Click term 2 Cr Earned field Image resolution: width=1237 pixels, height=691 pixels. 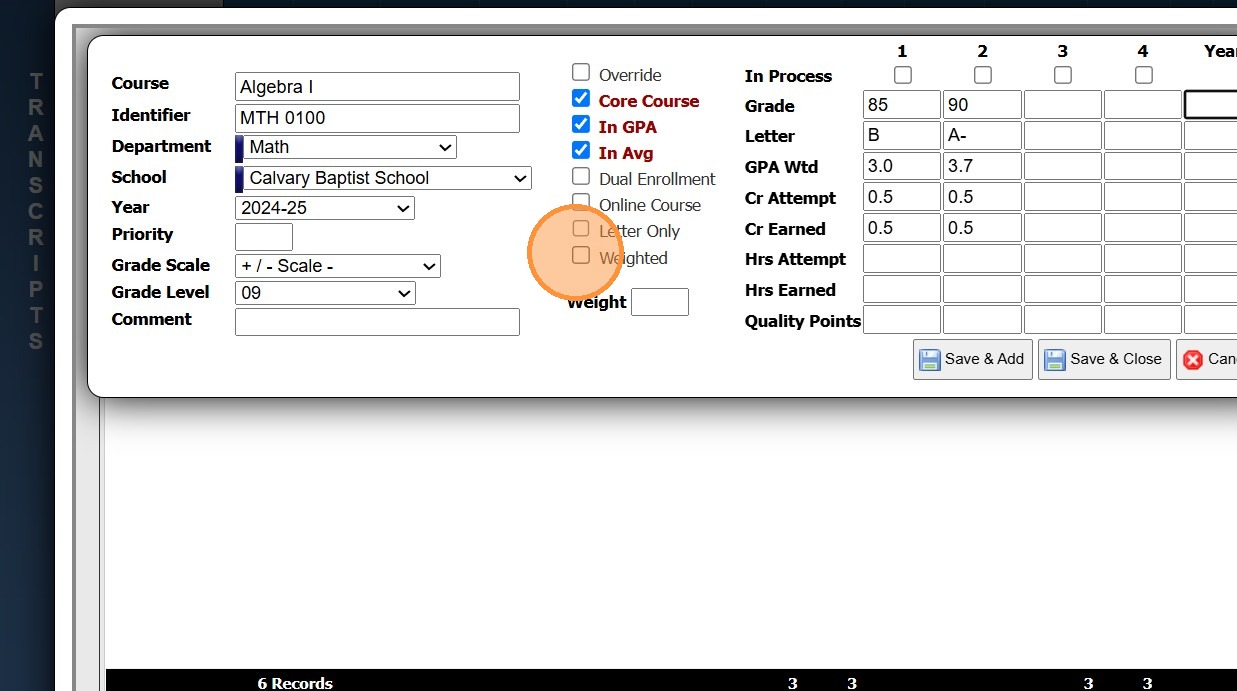(x=982, y=228)
